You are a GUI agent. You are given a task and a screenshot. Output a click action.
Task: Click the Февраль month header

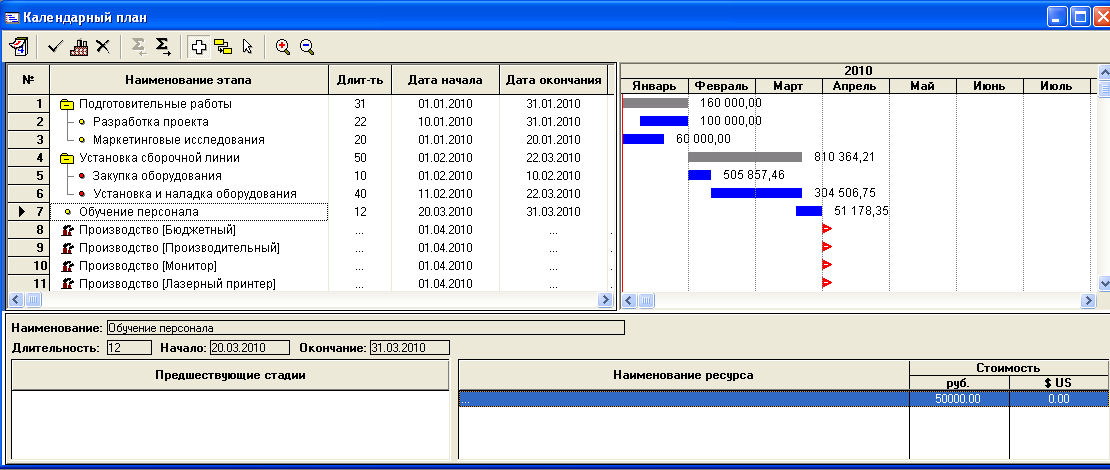[721, 86]
